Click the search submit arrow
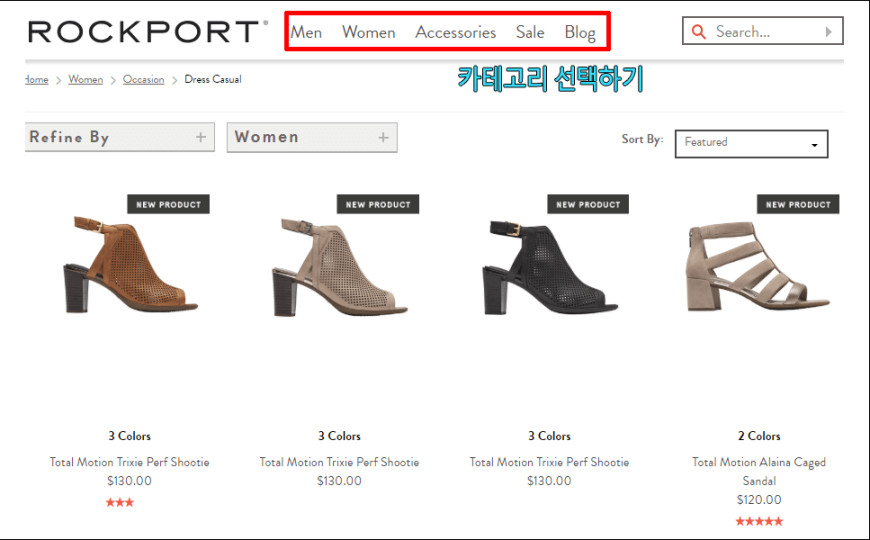The image size is (870, 540). click(828, 32)
